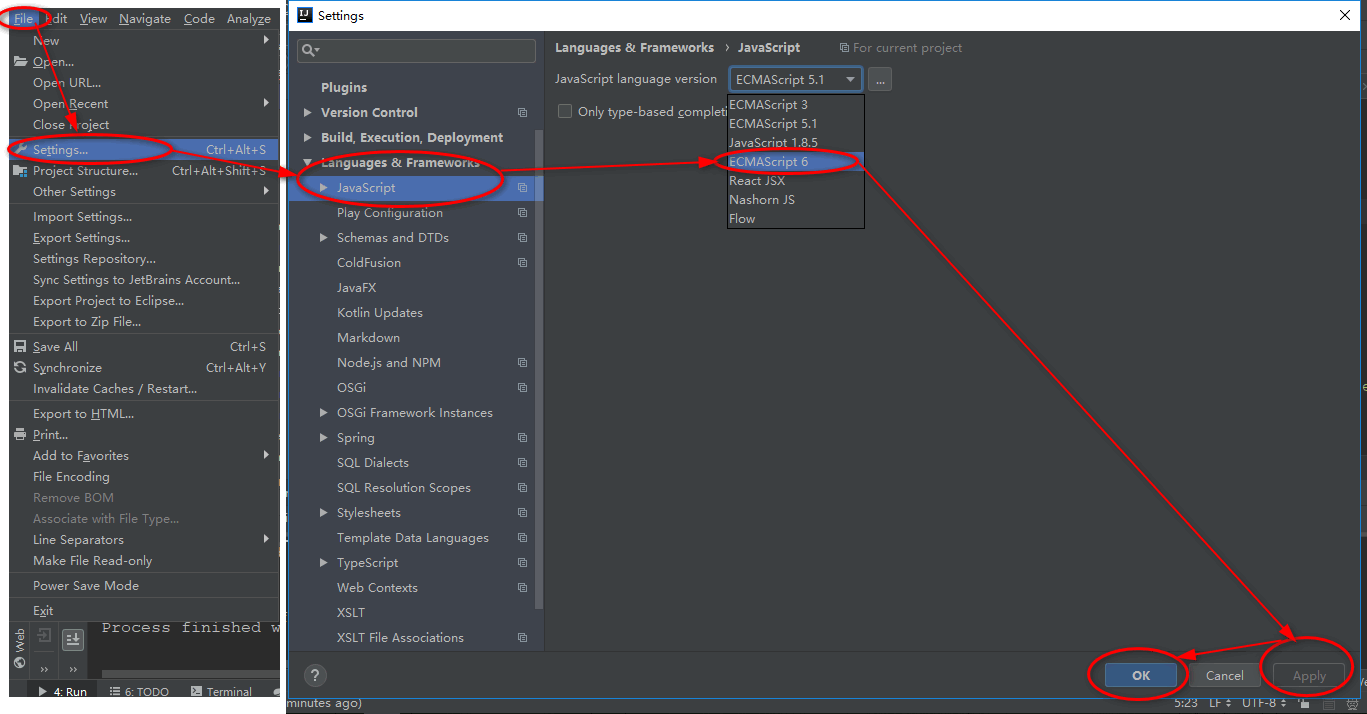Open the Navigate menu
1367x714 pixels.
145,18
